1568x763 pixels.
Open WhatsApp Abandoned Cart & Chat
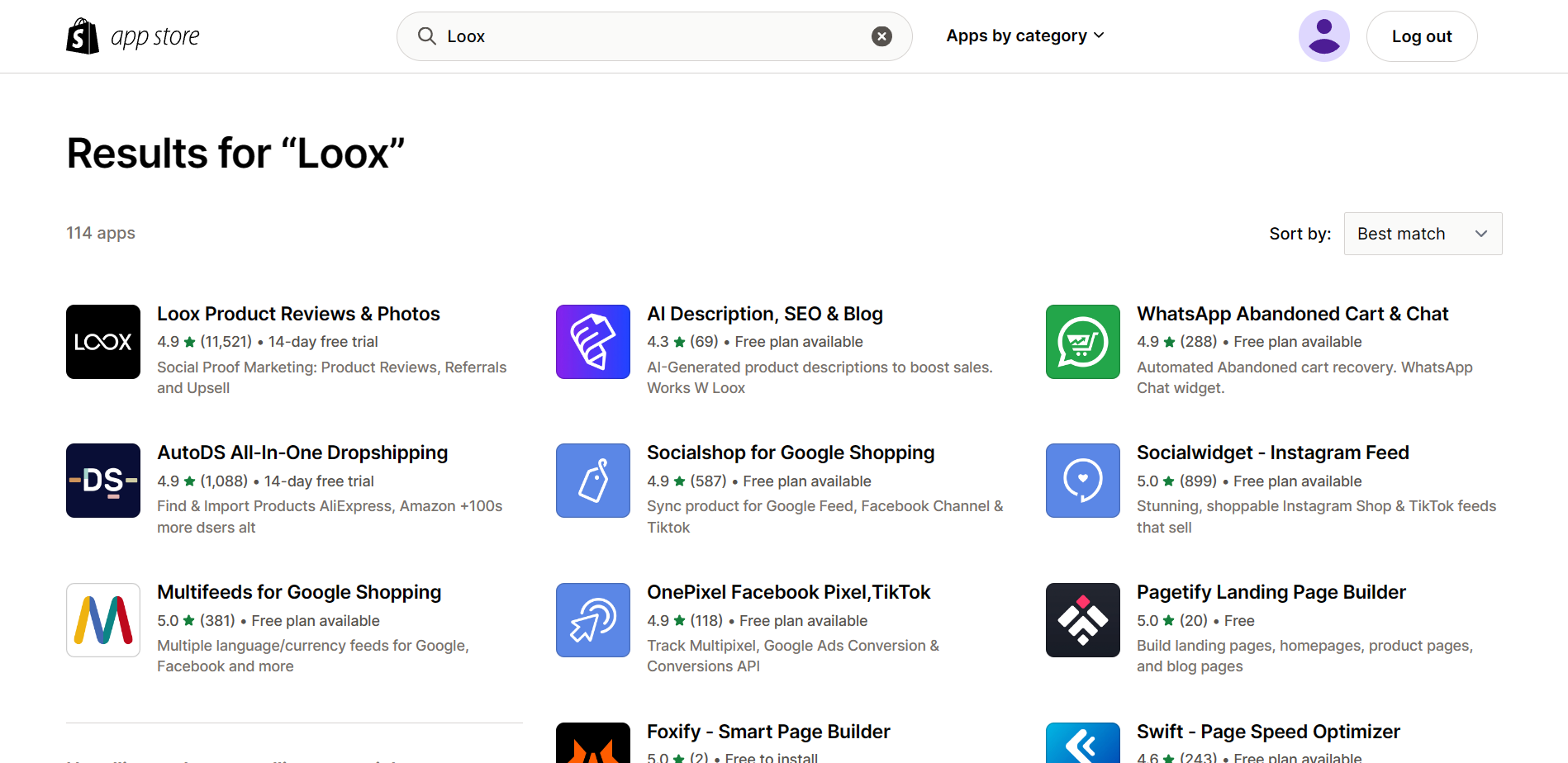[x=1293, y=314]
